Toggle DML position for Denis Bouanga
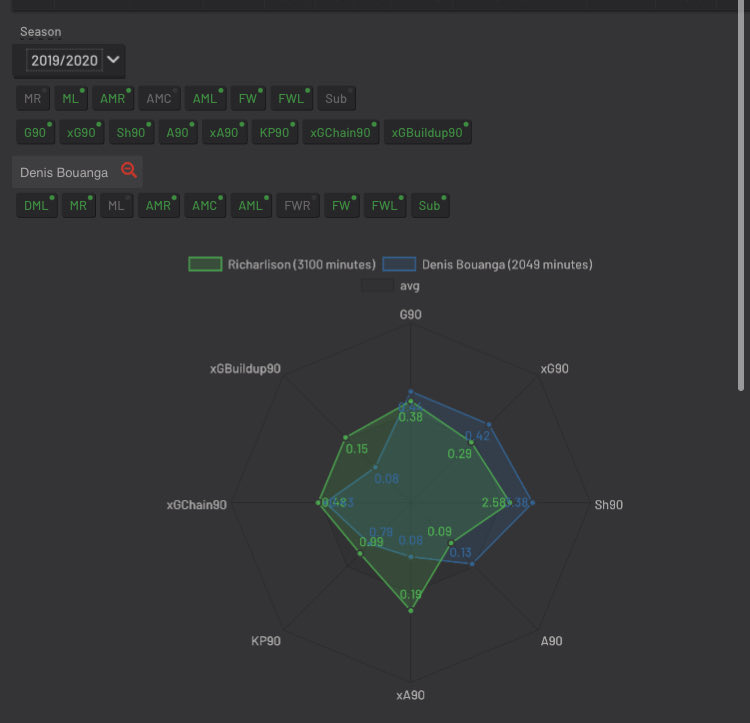Screen dimensions: 750x723 37,206
